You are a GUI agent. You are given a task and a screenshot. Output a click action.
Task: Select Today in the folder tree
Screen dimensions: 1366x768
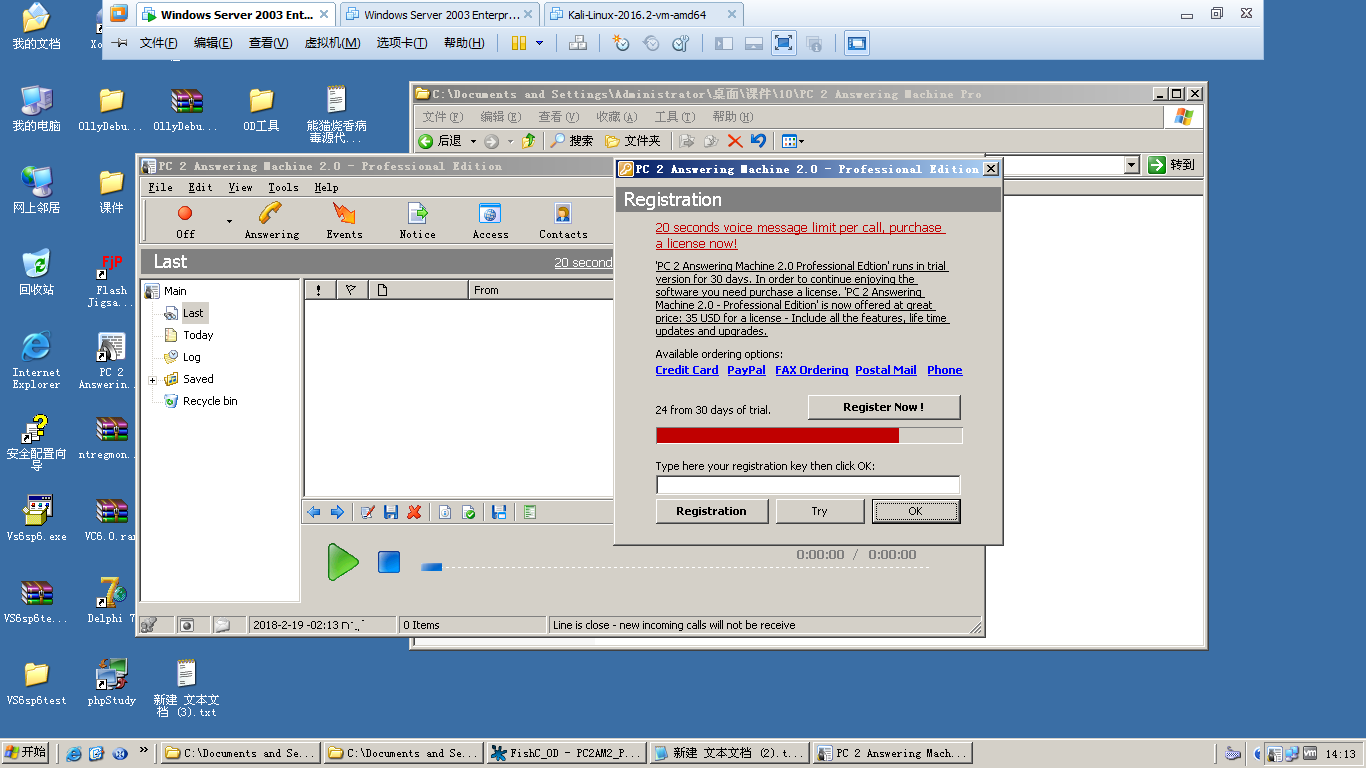198,335
